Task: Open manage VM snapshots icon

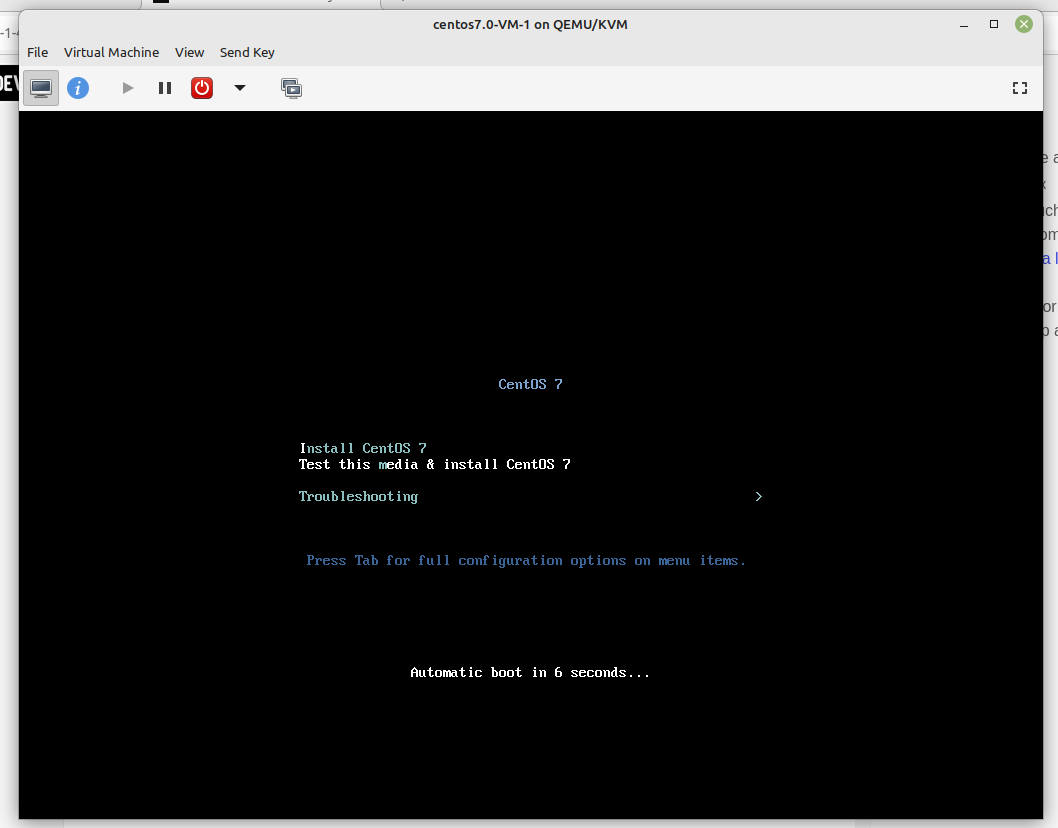Action: pyautogui.click(x=291, y=88)
